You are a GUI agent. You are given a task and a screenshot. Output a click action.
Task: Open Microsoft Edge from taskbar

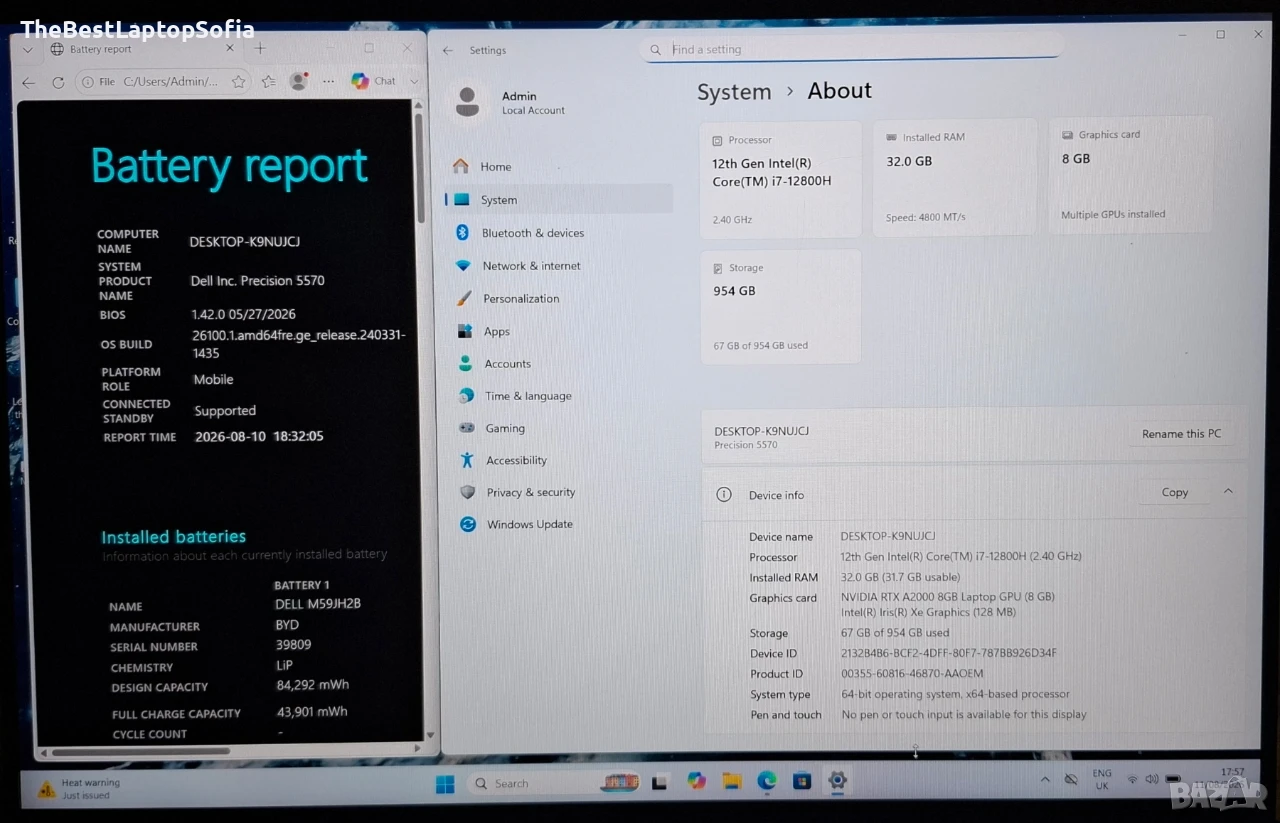click(x=766, y=781)
